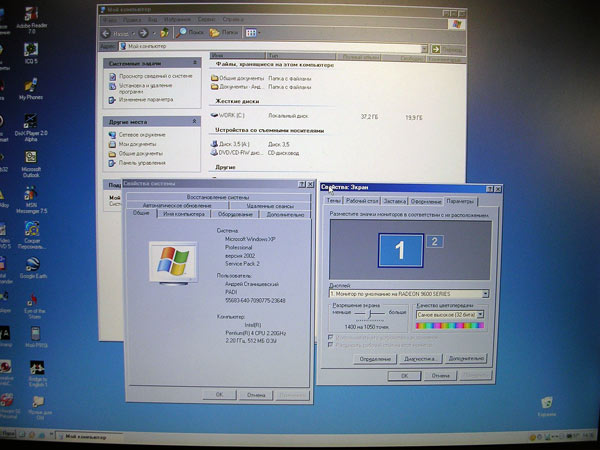This screenshot has height=450, width=600.
Task: Click the Дополнительно button in Свойства: Экран
Action: coord(466,359)
